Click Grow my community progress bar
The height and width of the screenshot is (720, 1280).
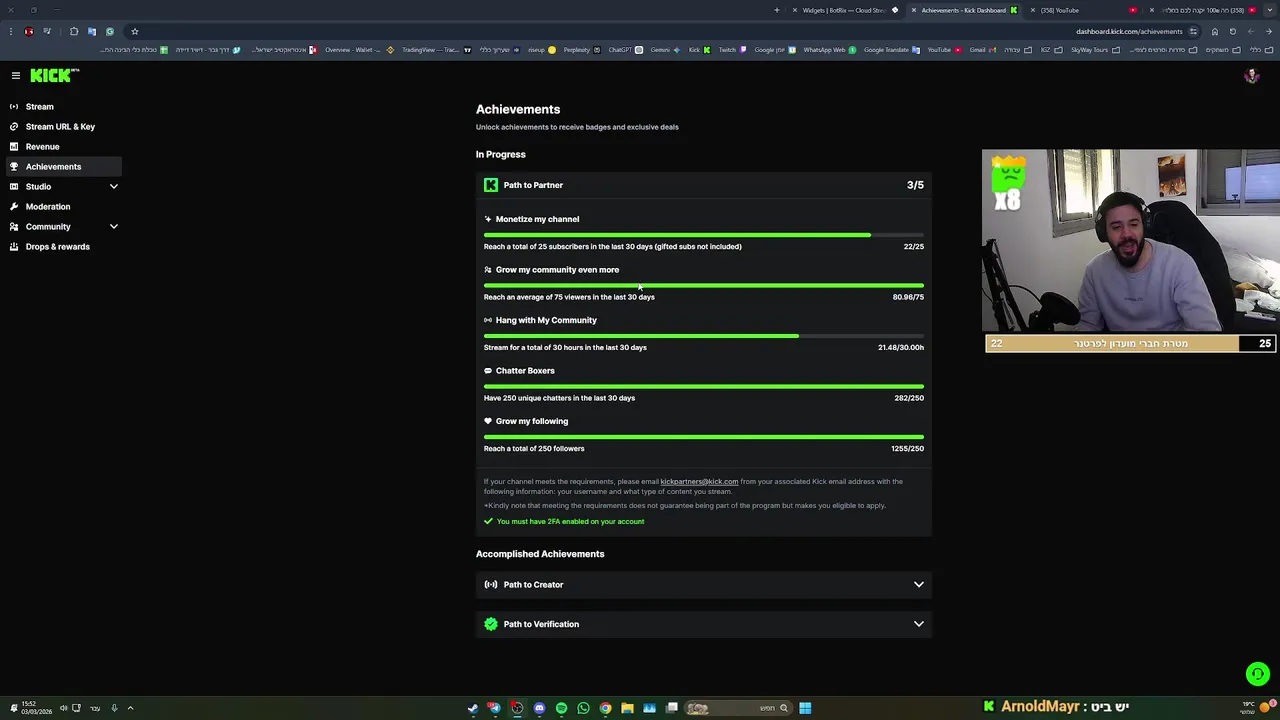pyautogui.click(x=704, y=285)
